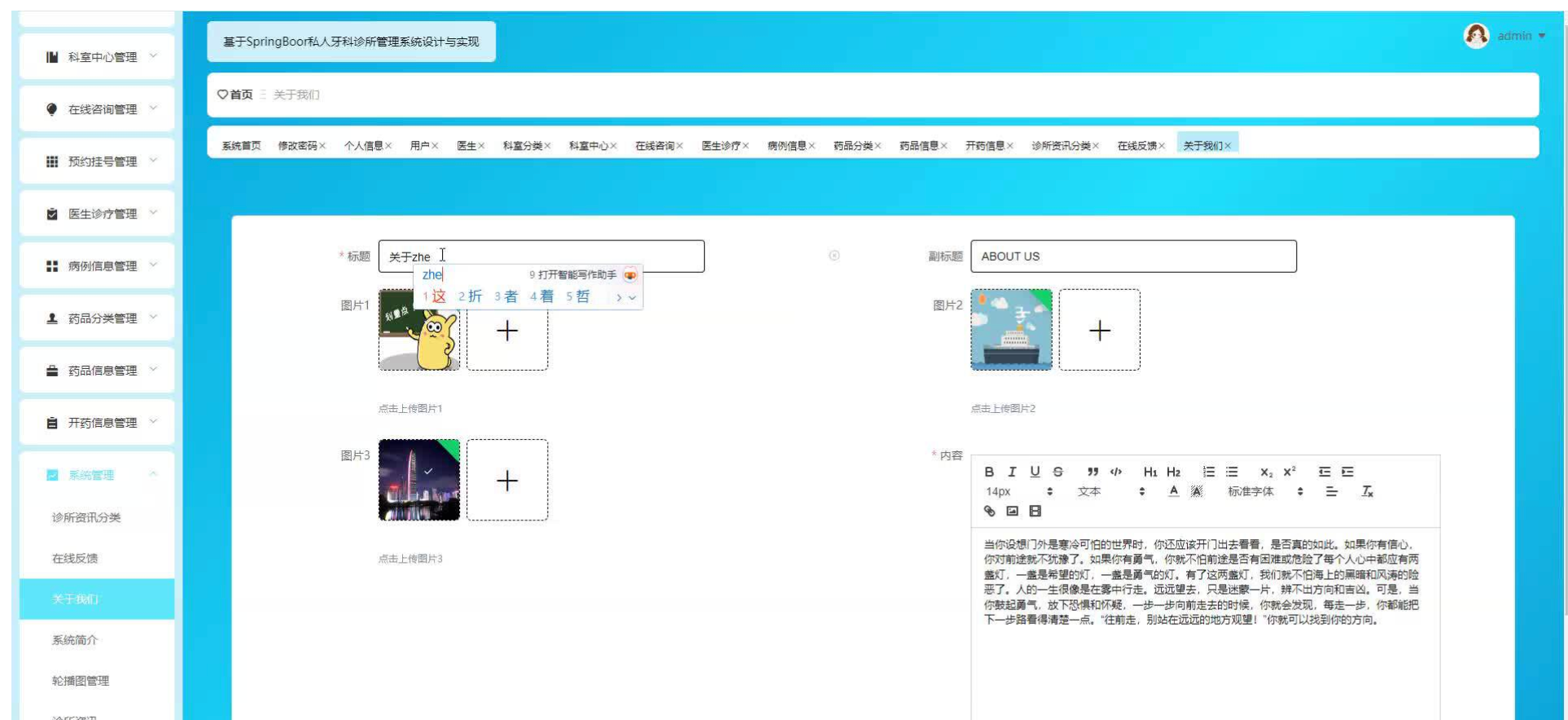Expand 在线咨询管理 sidebar menu
This screenshot has width=1568, height=720.
click(x=97, y=109)
